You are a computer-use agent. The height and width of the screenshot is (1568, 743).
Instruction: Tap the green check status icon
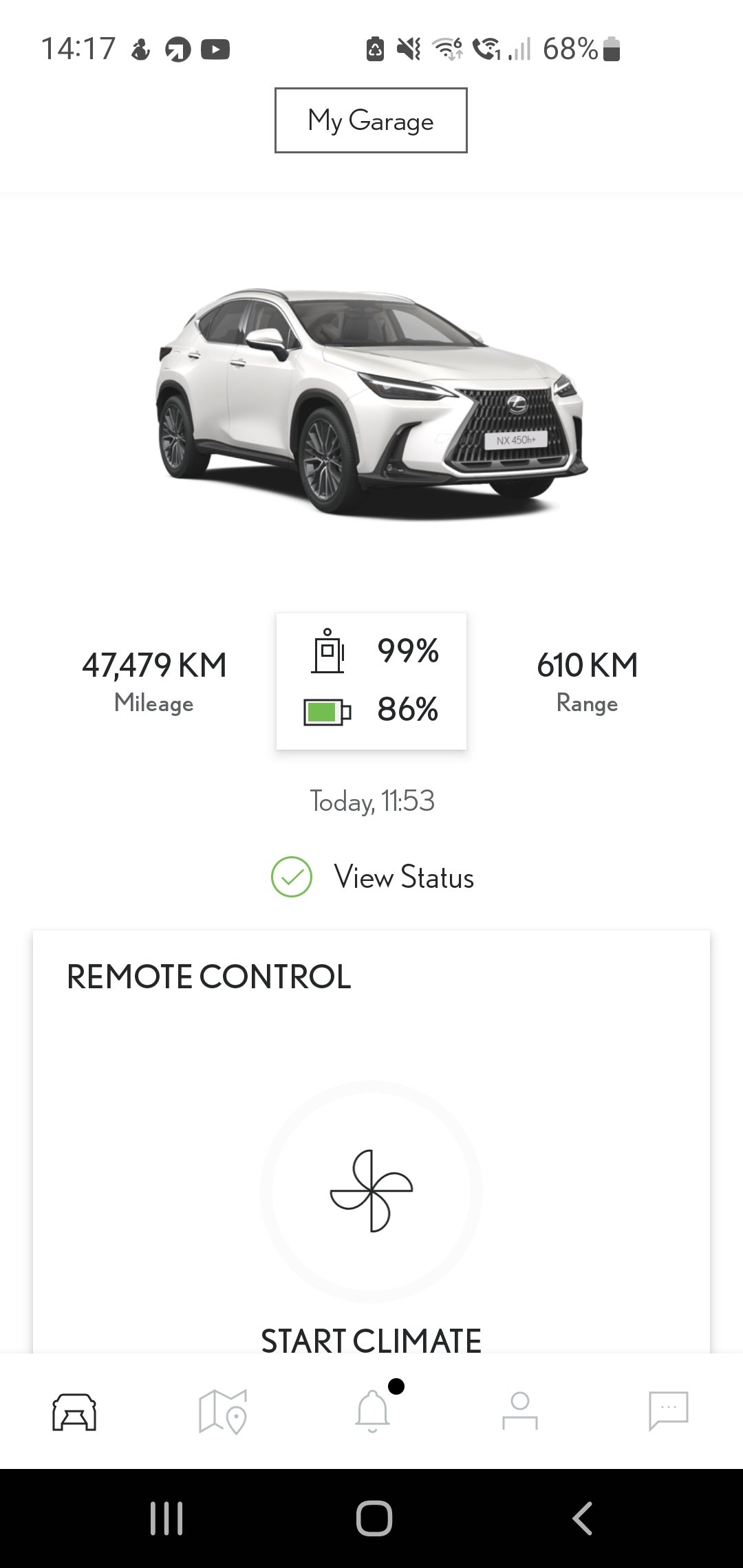tap(292, 877)
